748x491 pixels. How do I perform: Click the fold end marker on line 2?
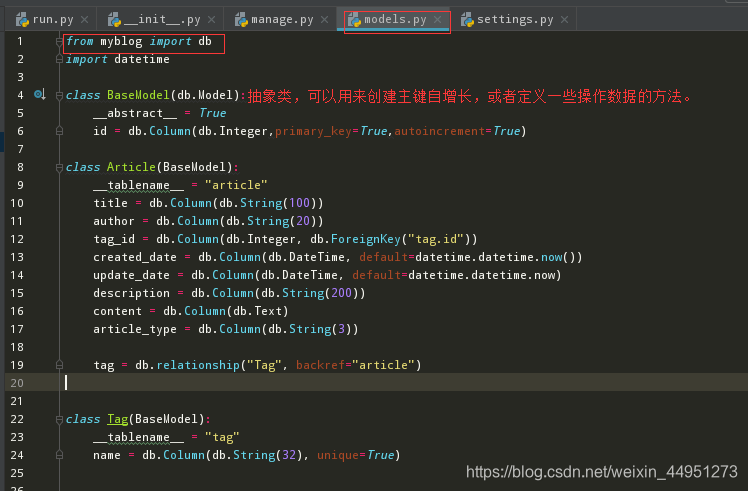click(59, 59)
